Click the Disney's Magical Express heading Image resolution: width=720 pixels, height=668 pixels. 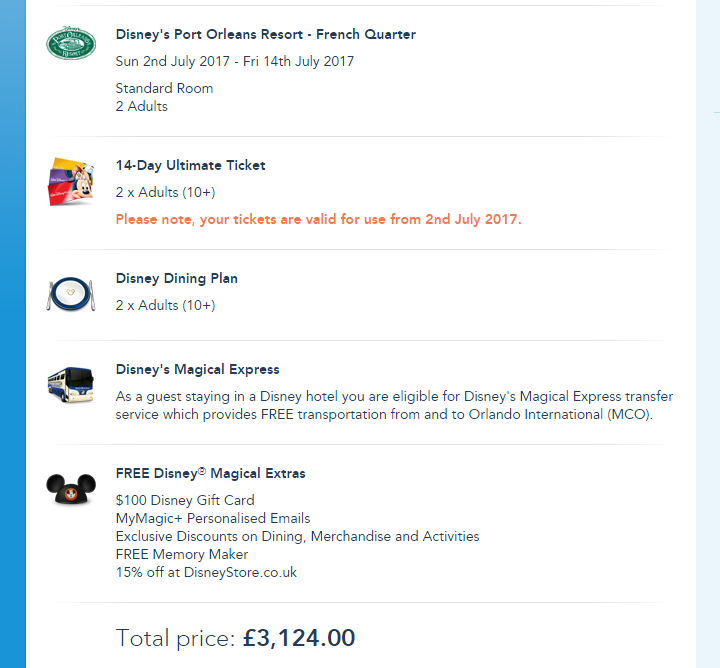[197, 370]
